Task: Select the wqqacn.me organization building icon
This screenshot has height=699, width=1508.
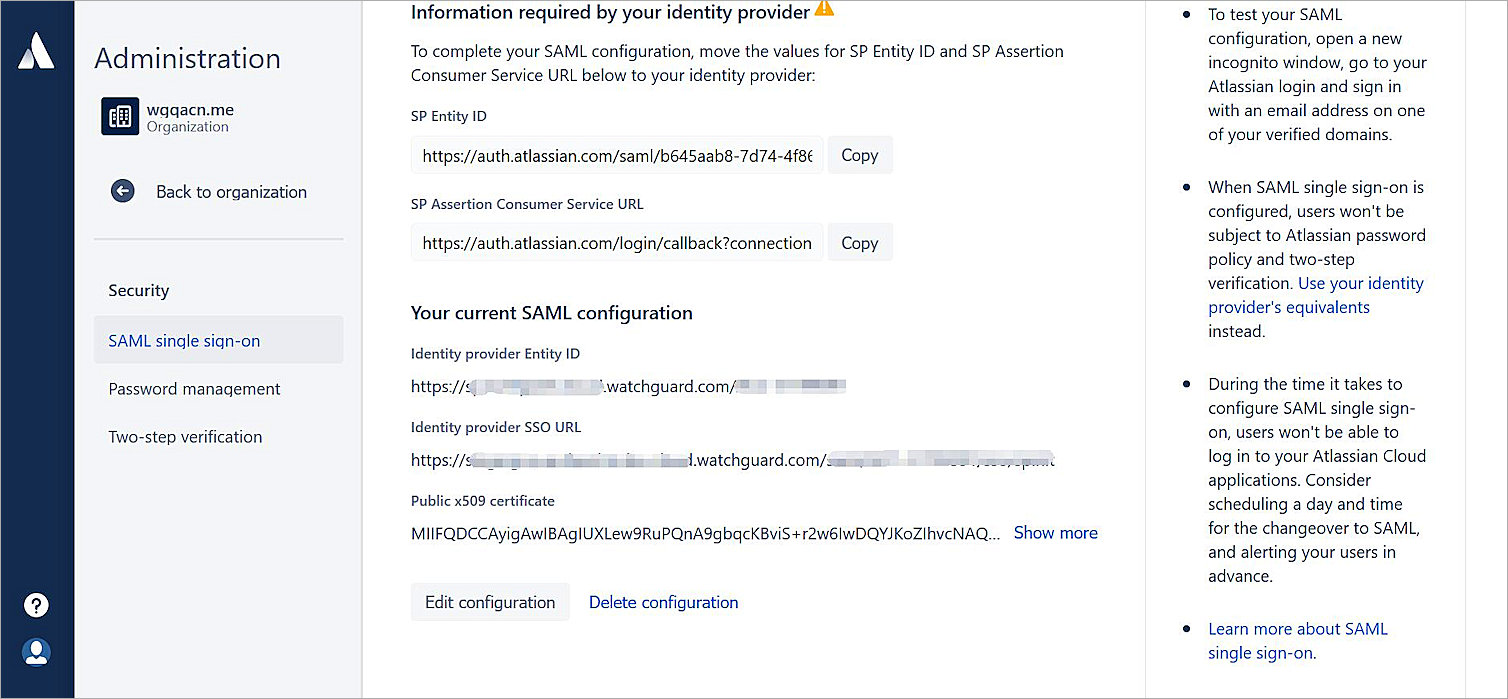Action: click(x=120, y=116)
